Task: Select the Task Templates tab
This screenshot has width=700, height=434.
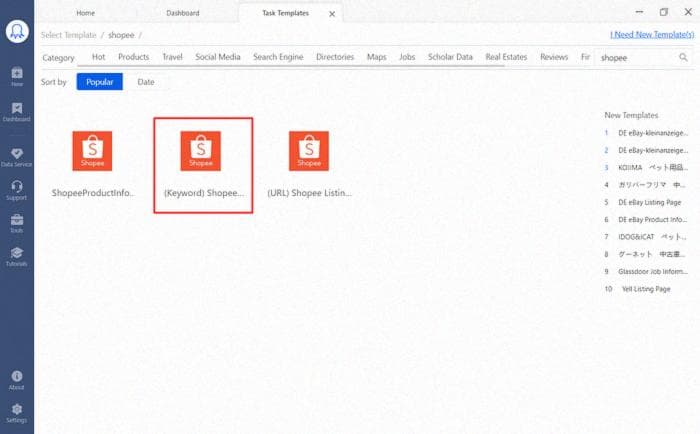Action: [285, 13]
